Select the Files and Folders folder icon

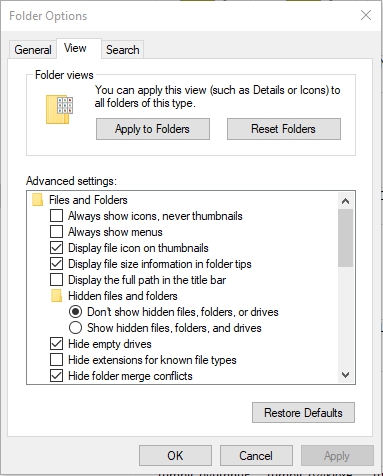pyautogui.click(x=37, y=200)
